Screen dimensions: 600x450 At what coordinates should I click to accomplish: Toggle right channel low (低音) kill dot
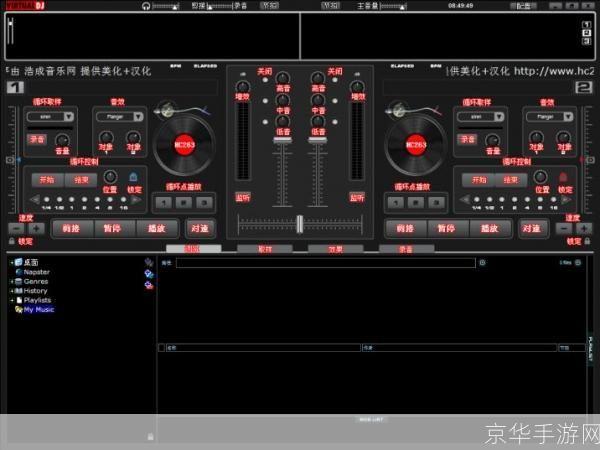335,122
